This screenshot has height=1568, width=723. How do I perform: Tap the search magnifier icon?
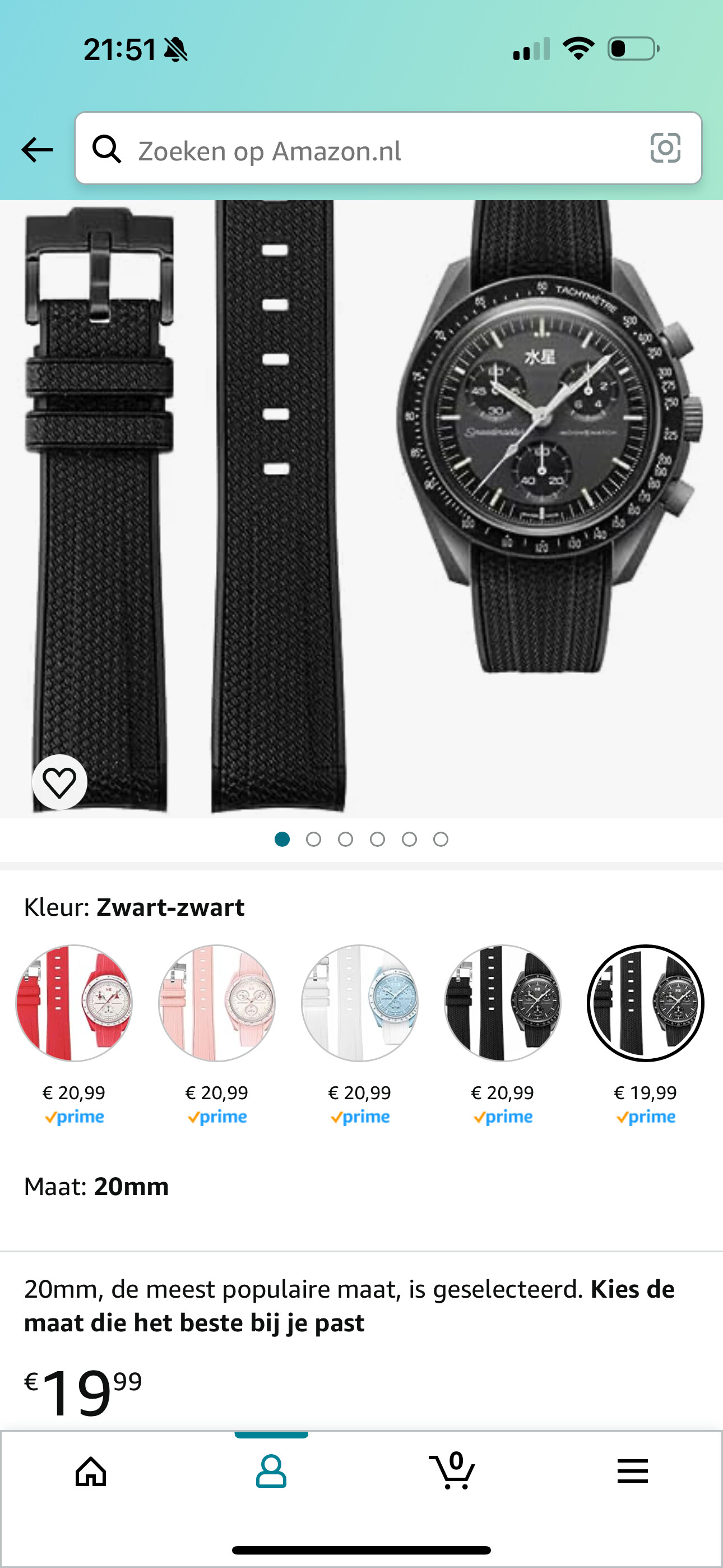(106, 149)
